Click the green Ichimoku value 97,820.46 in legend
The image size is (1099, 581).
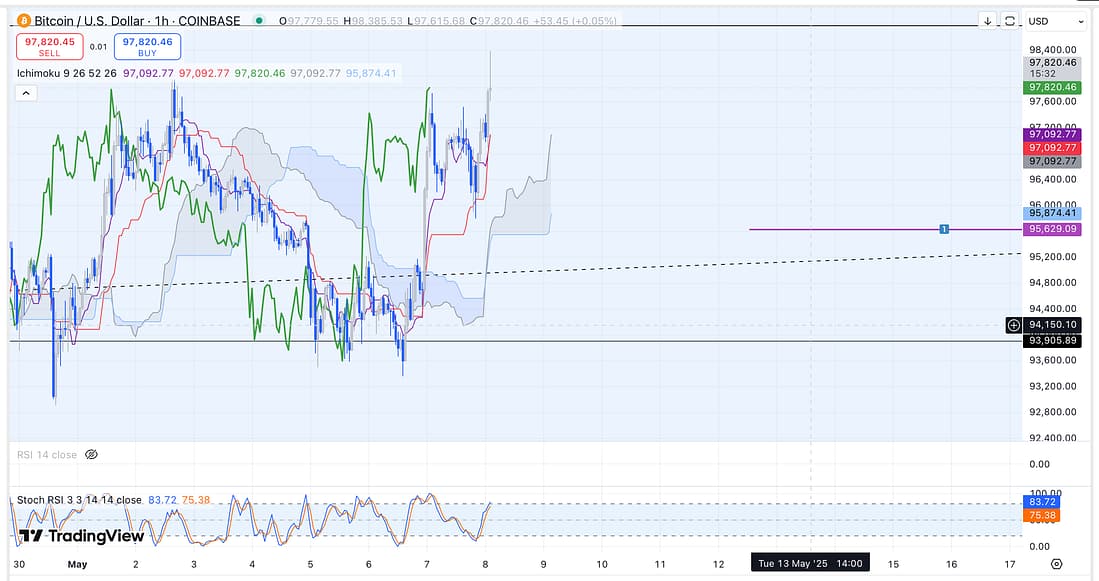260,73
